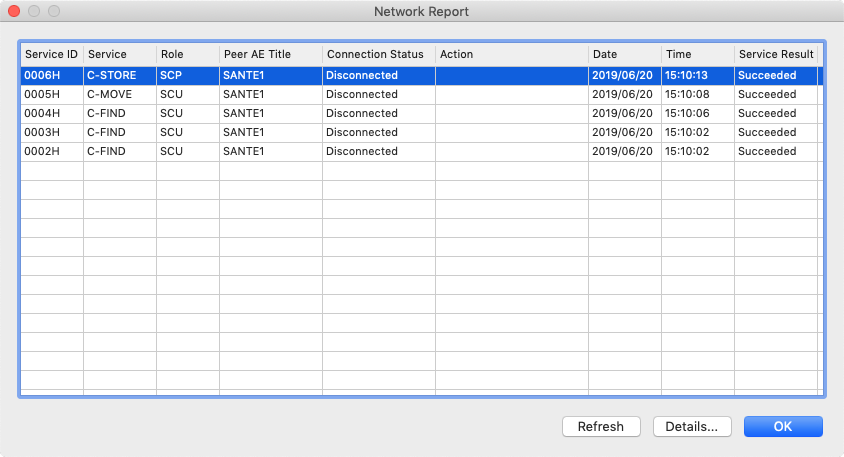Open the Details... dialog button
The width and height of the screenshot is (844, 457).
point(692,427)
